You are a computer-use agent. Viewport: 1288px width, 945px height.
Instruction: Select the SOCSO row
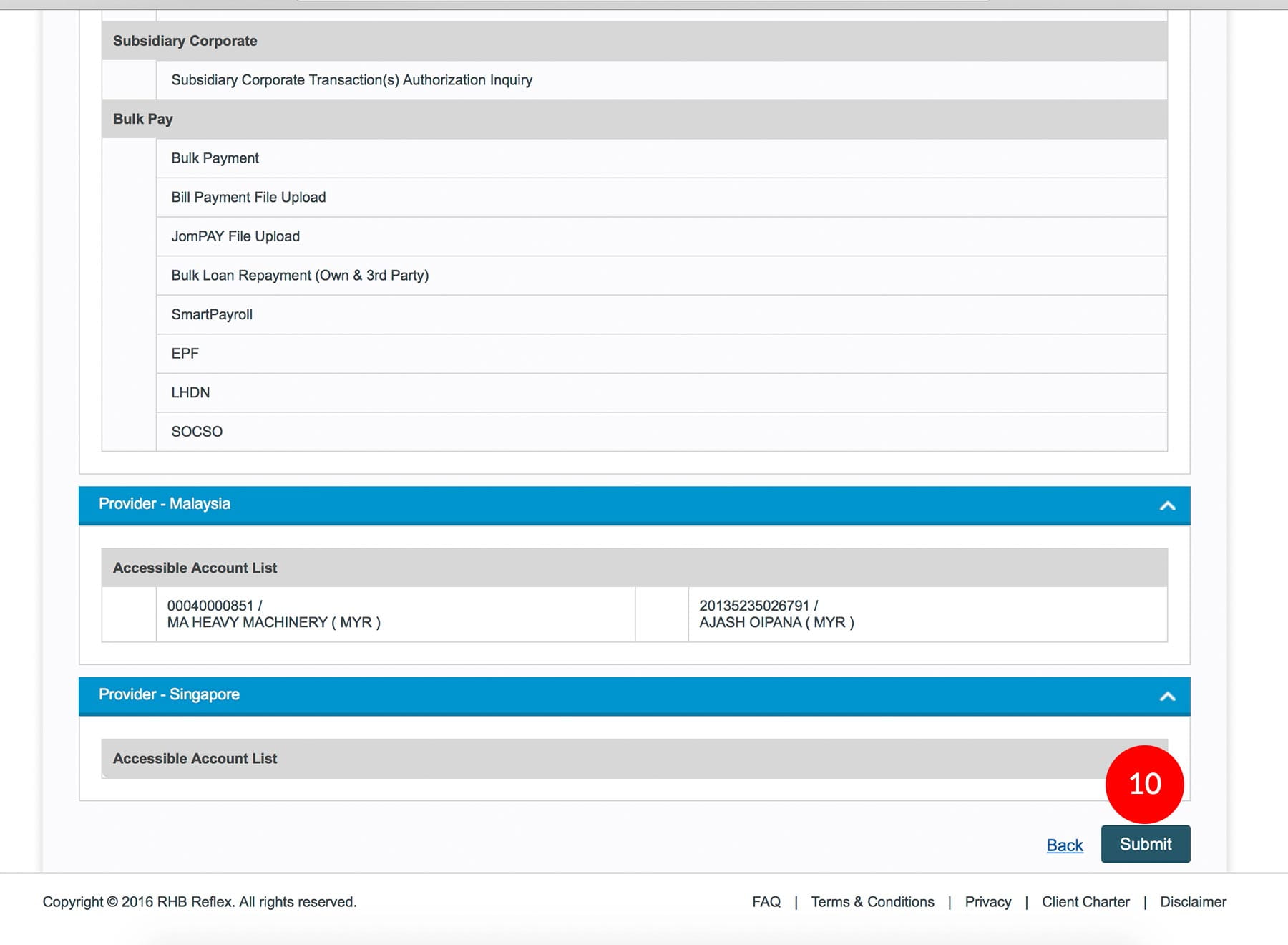[197, 432]
